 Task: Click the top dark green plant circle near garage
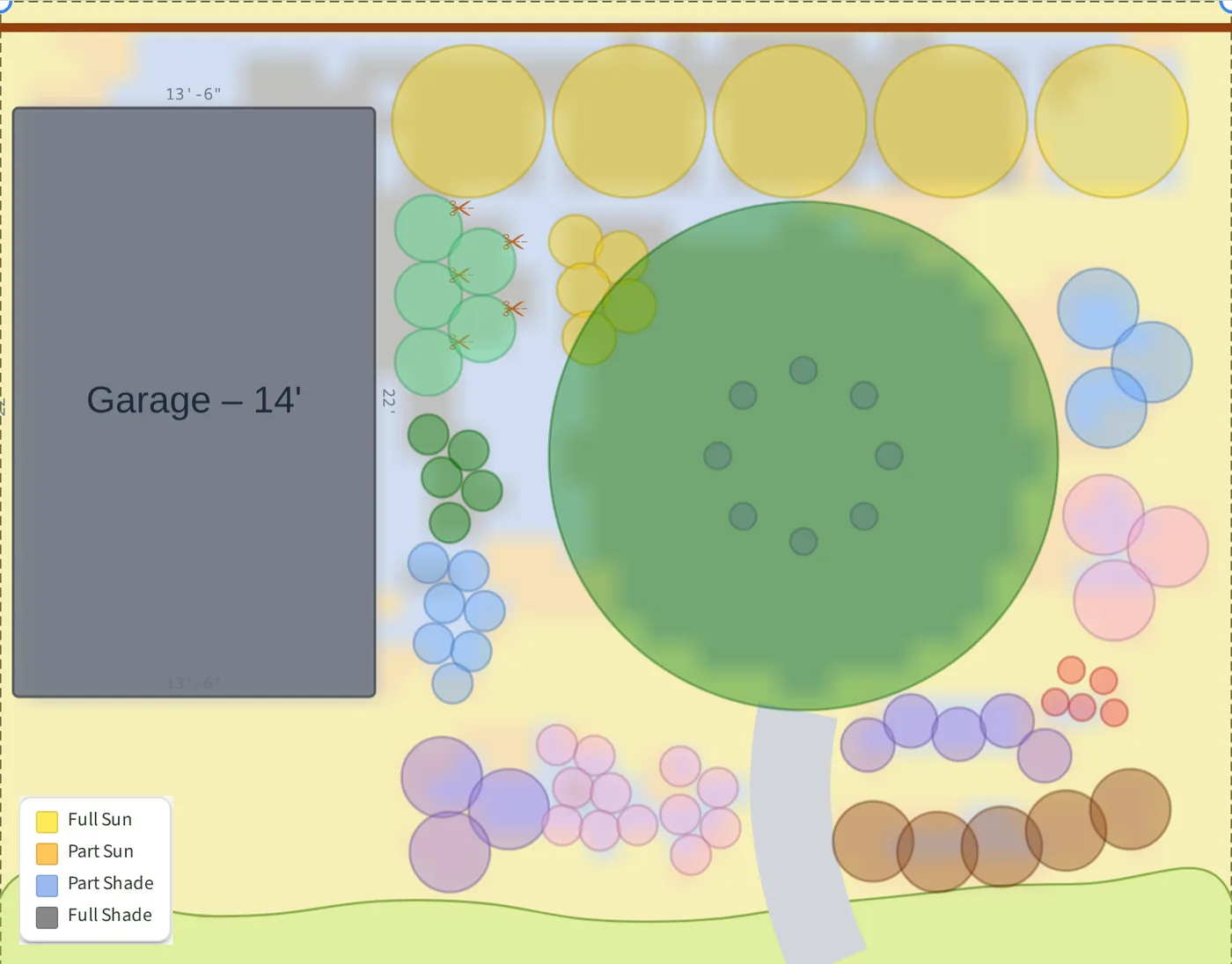pos(429,435)
